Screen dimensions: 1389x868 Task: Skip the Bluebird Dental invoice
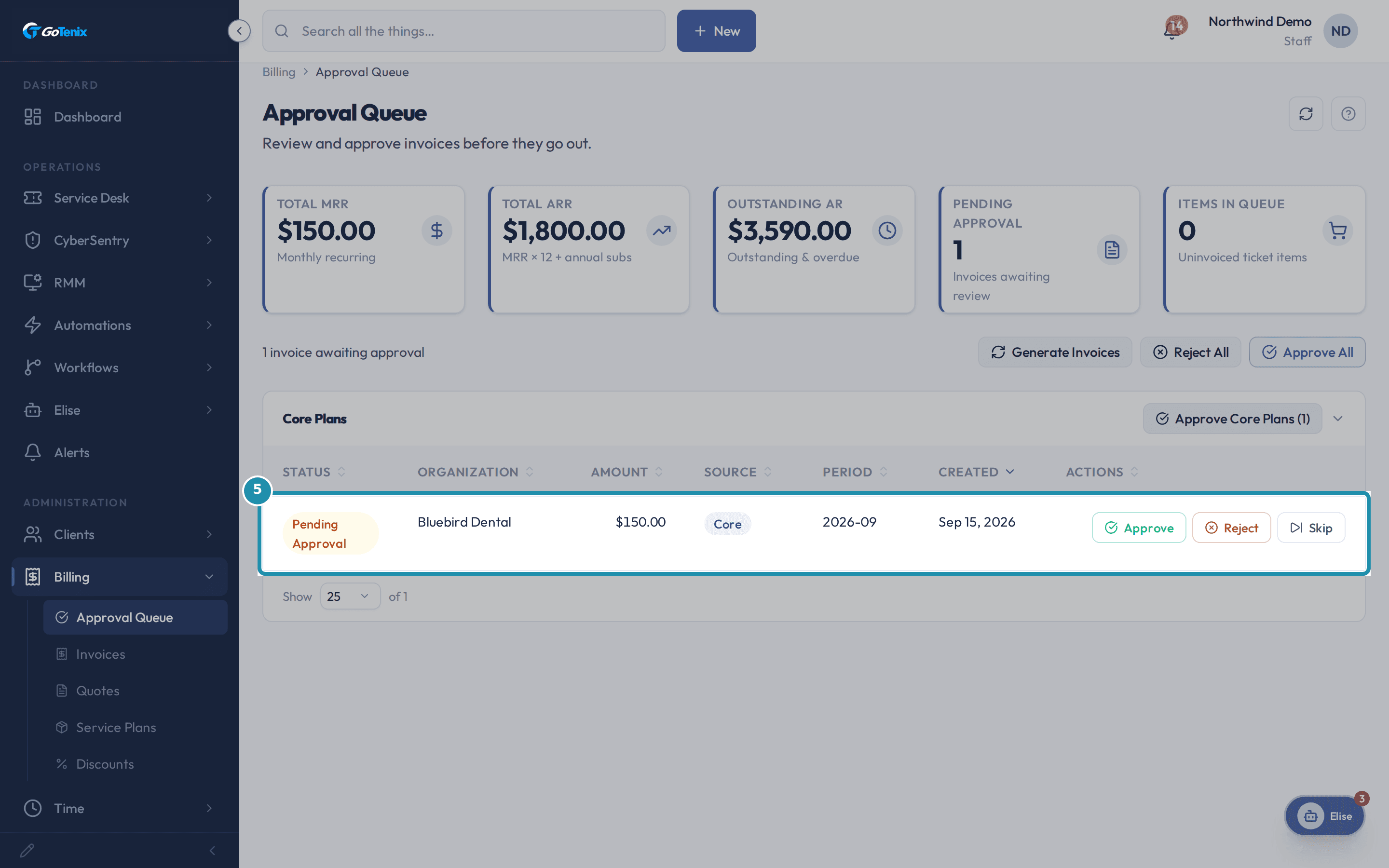[x=1311, y=528]
